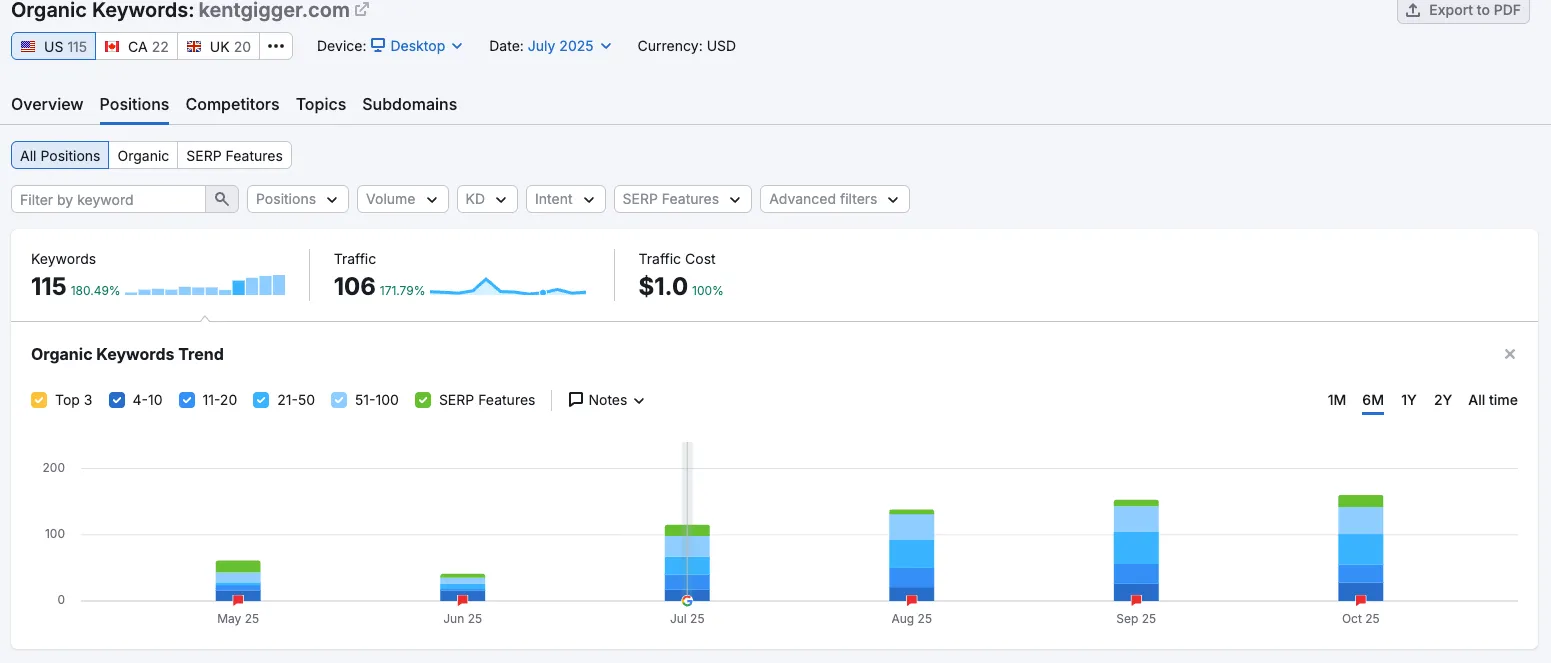The width and height of the screenshot is (1551, 663).
Task: Open external link icon beside kentgigger.com
Action: [x=362, y=10]
